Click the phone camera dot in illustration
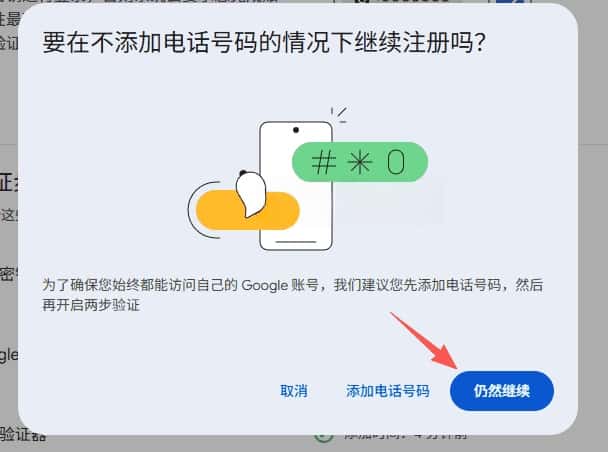 point(296,130)
